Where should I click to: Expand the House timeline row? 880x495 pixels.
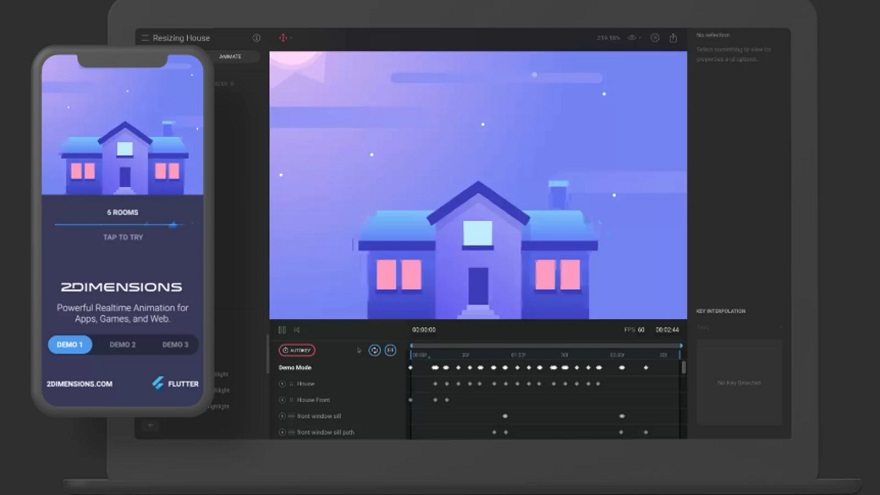[282, 384]
